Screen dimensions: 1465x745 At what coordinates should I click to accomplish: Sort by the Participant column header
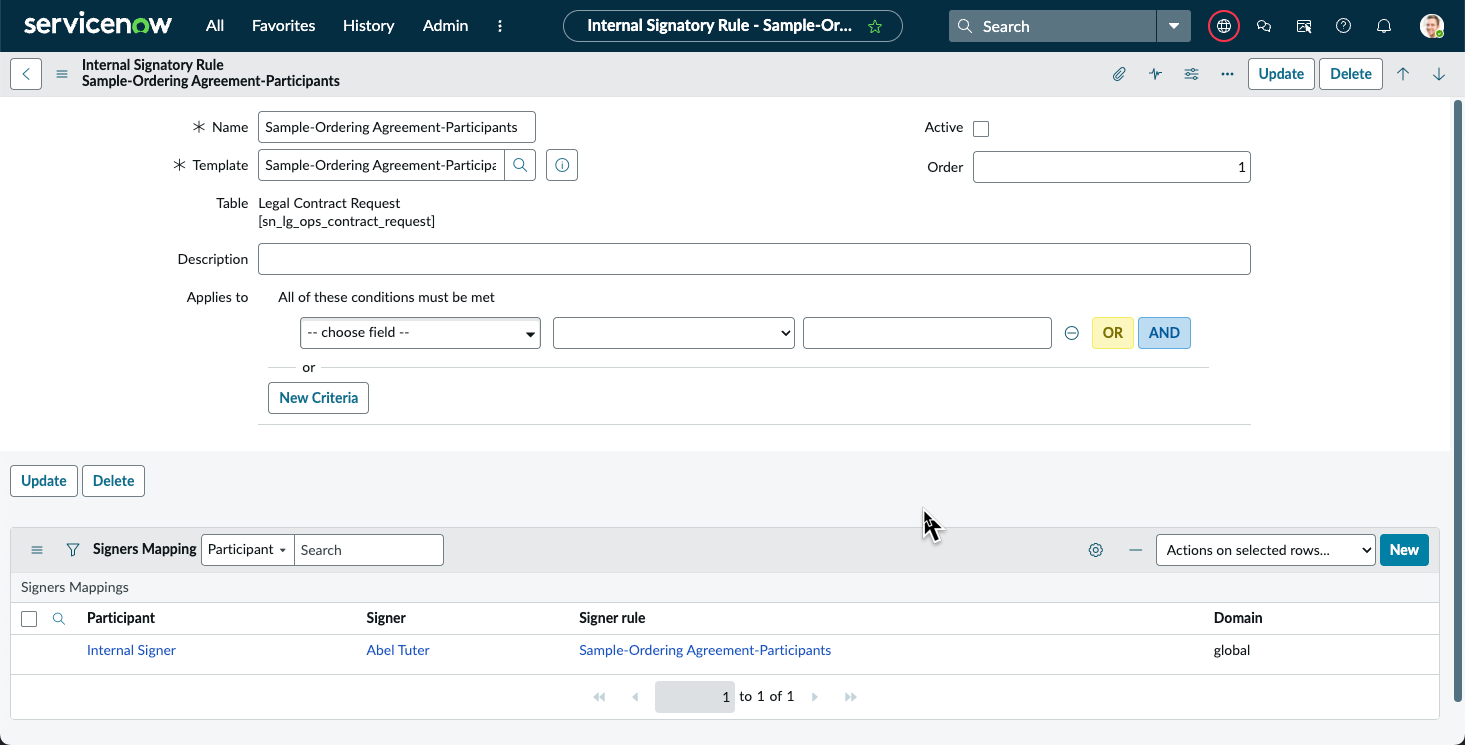click(121, 618)
